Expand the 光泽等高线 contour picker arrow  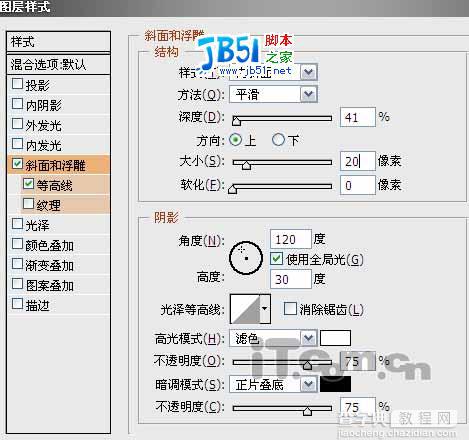(x=265, y=309)
